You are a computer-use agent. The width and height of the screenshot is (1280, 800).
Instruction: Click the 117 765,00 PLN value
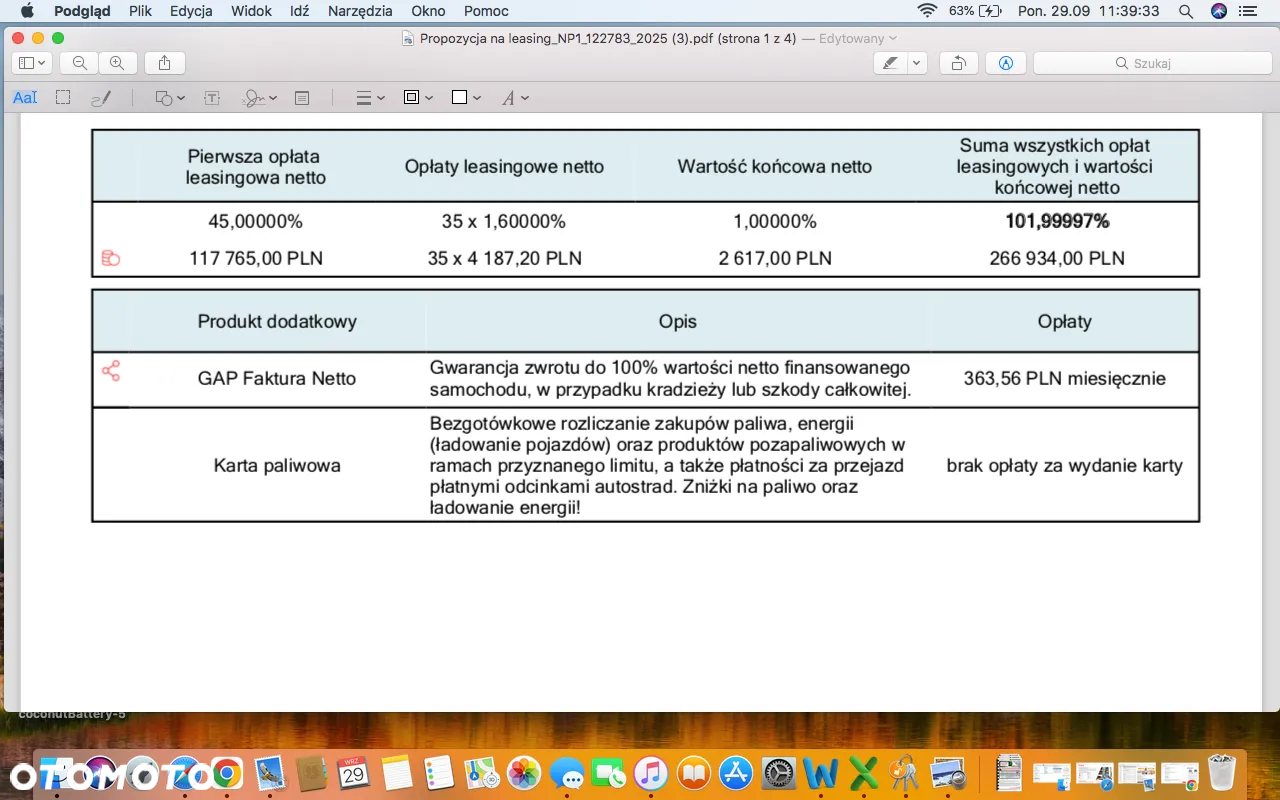pos(256,258)
